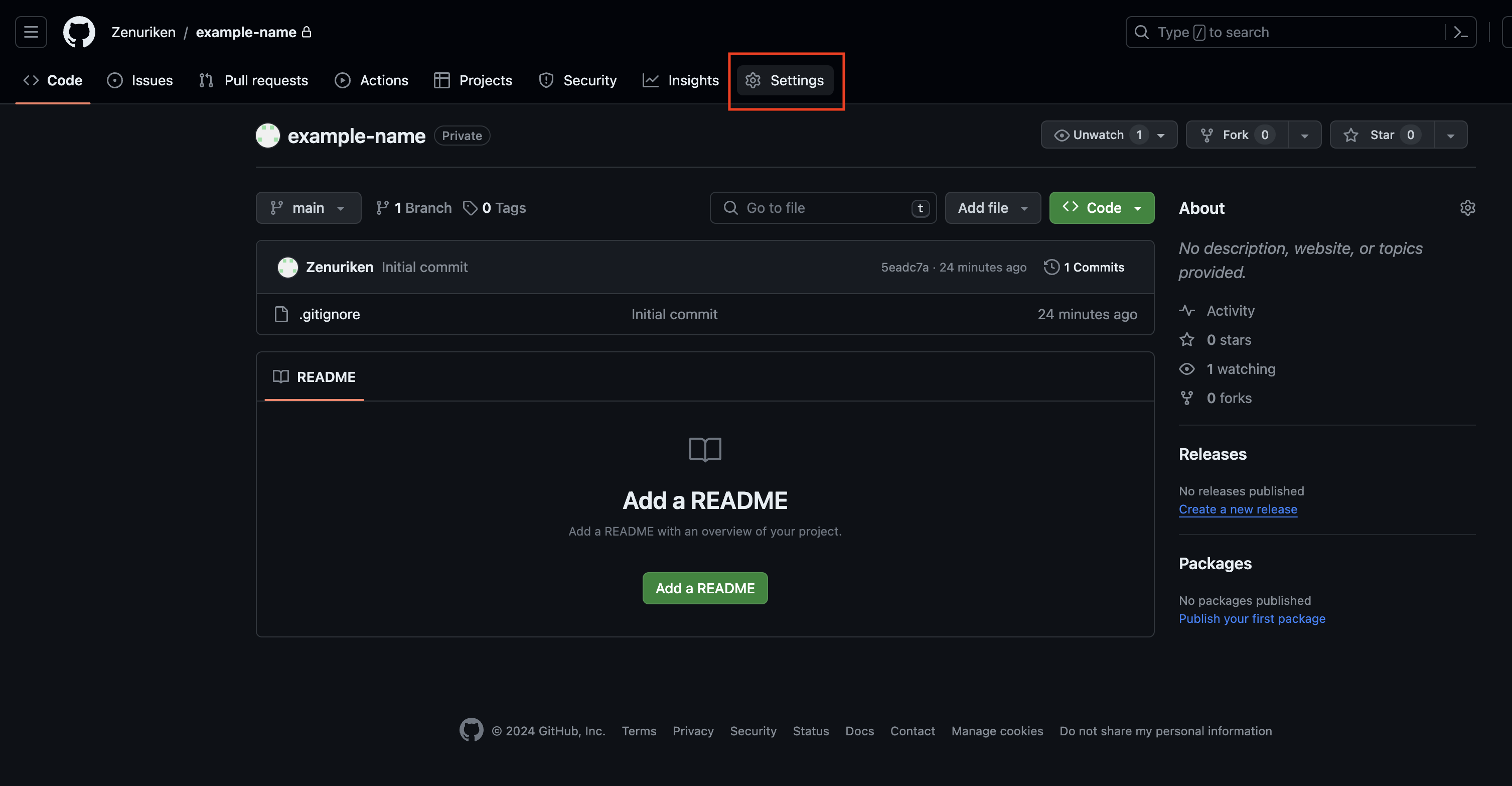Open the repository Settings tab
This screenshot has width=1512, height=786.
pyautogui.click(x=785, y=80)
